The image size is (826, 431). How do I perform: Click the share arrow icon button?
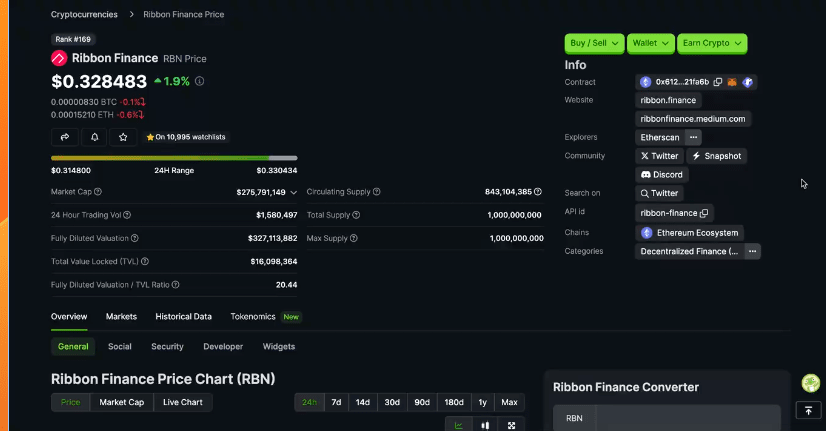pyautogui.click(x=65, y=137)
